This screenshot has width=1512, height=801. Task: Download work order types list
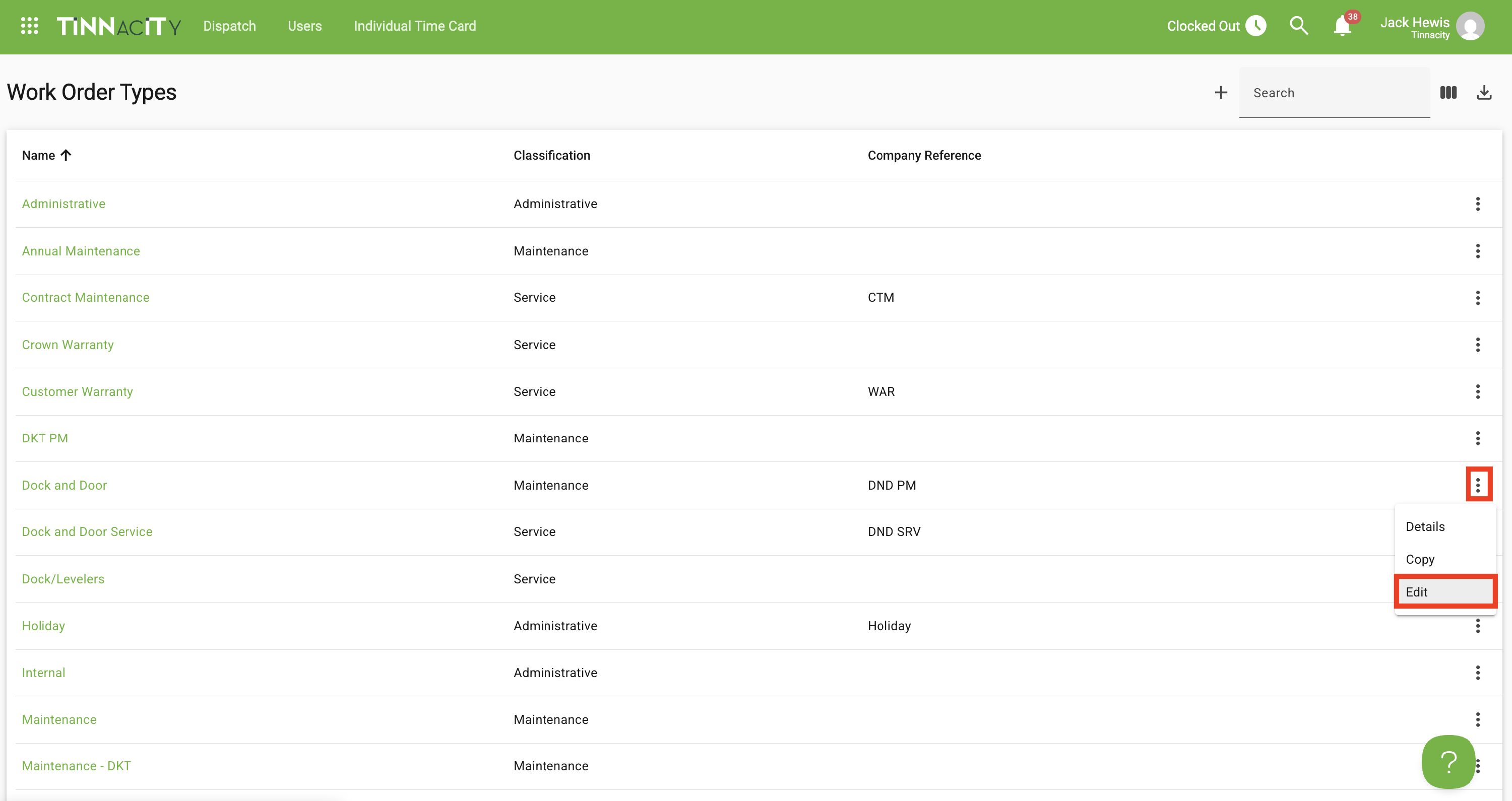coord(1484,93)
